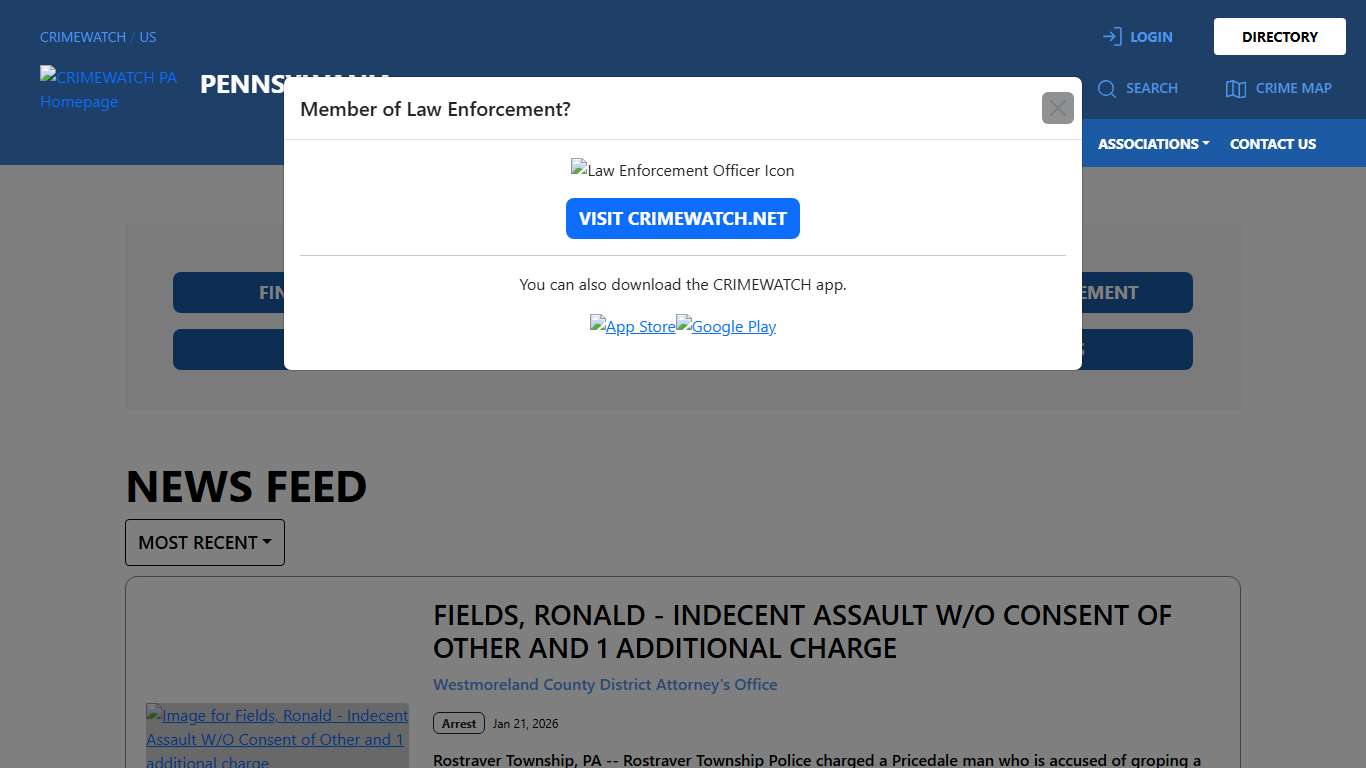Click the search magnifier icon
Screen dimensions: 1366x768
click(x=1107, y=89)
